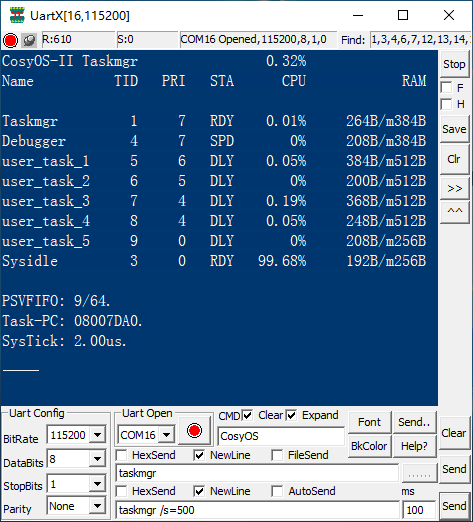The width and height of the screenshot is (473, 522).
Task: Click the Sysidle row showing 99.68%
Action: point(214,261)
